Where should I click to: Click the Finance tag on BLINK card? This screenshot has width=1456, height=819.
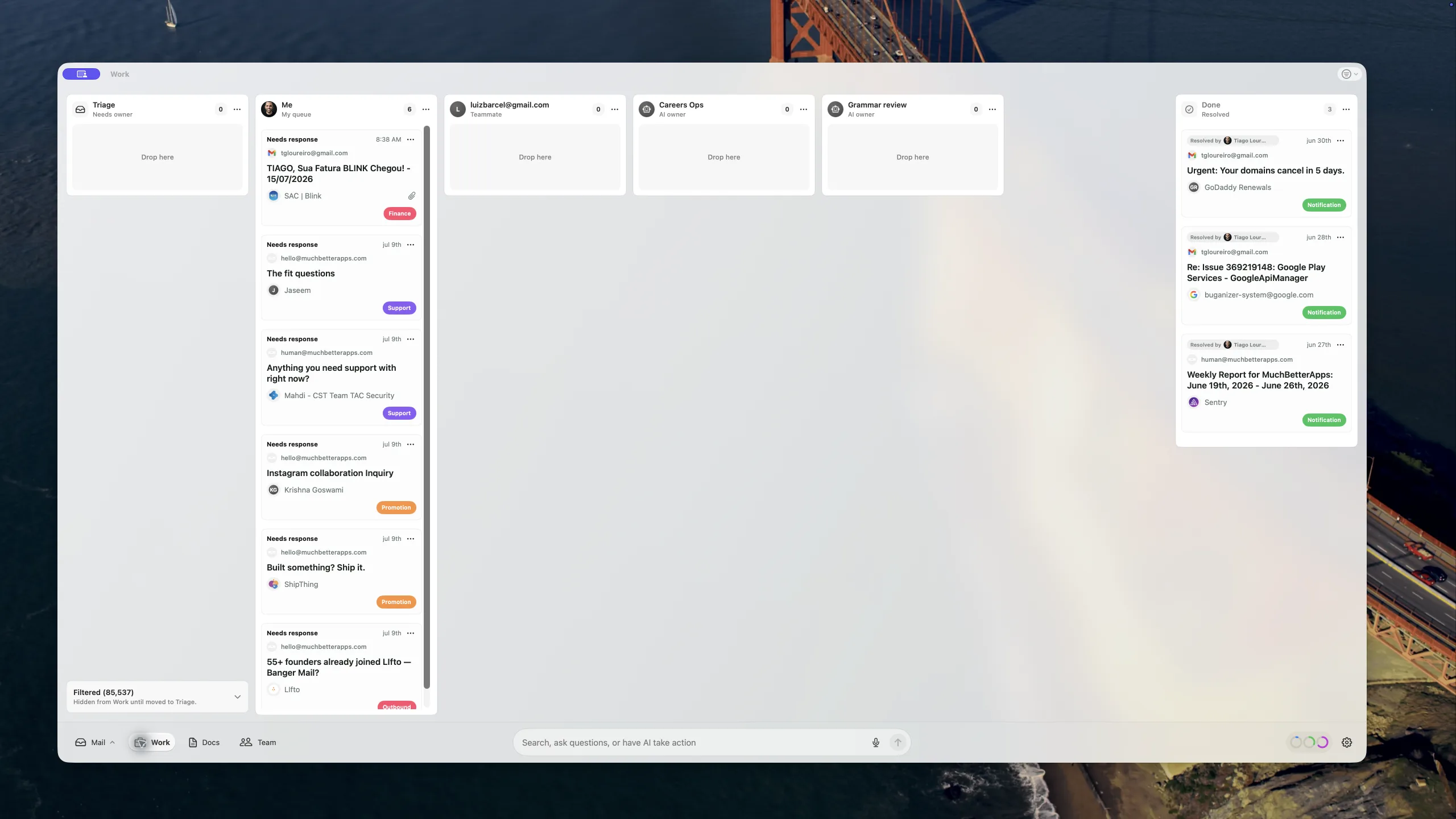tap(400, 214)
